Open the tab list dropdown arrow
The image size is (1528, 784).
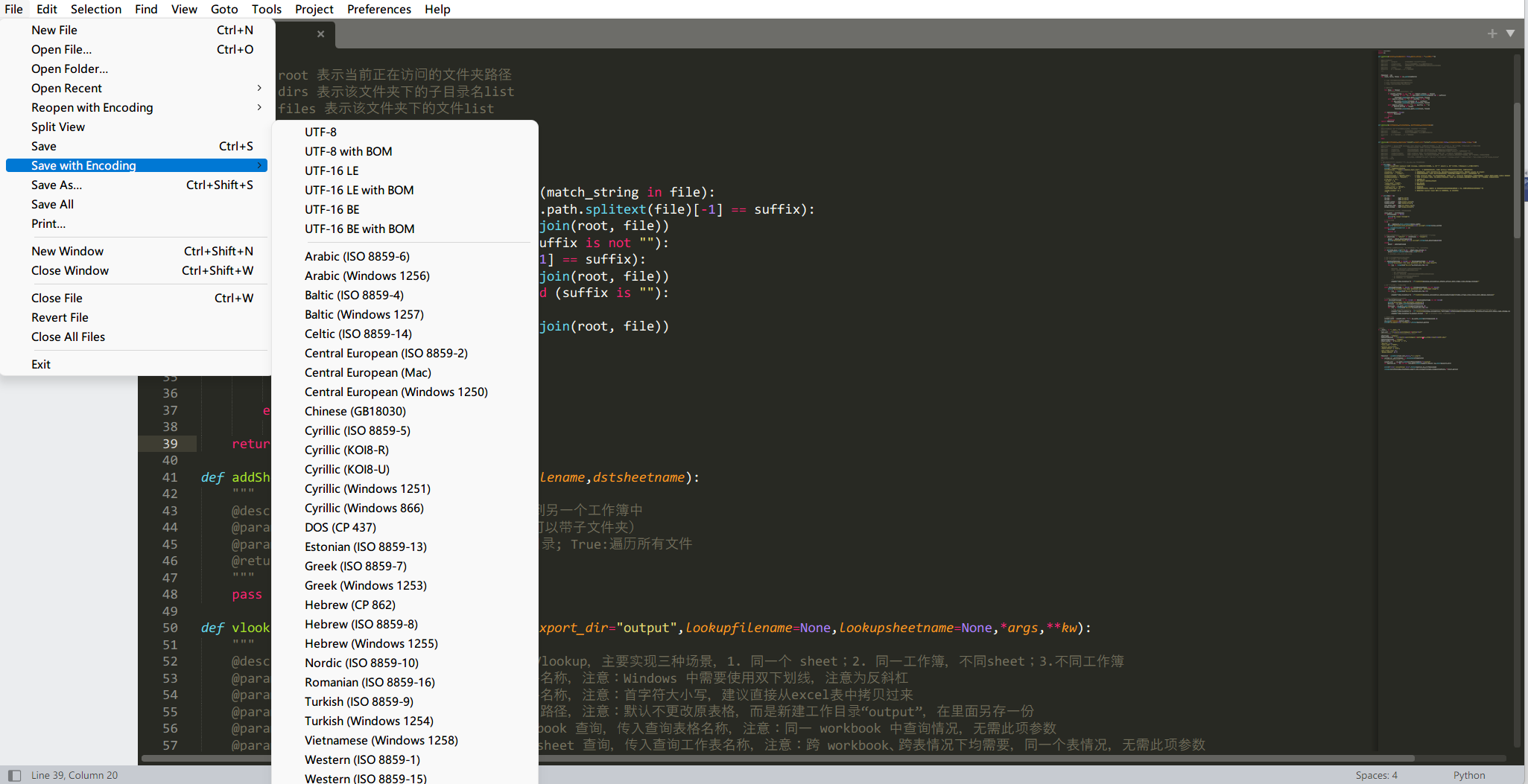pyautogui.click(x=1510, y=34)
